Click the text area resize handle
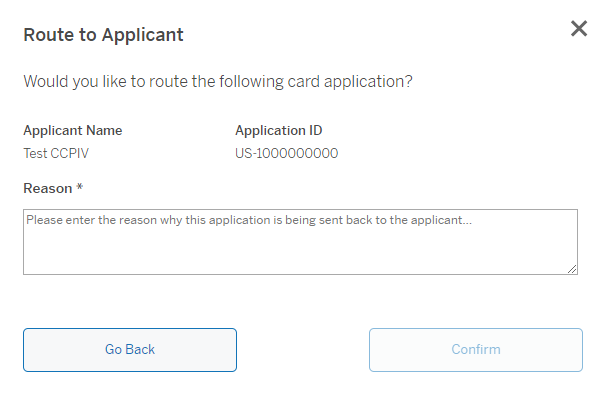 coord(572,268)
